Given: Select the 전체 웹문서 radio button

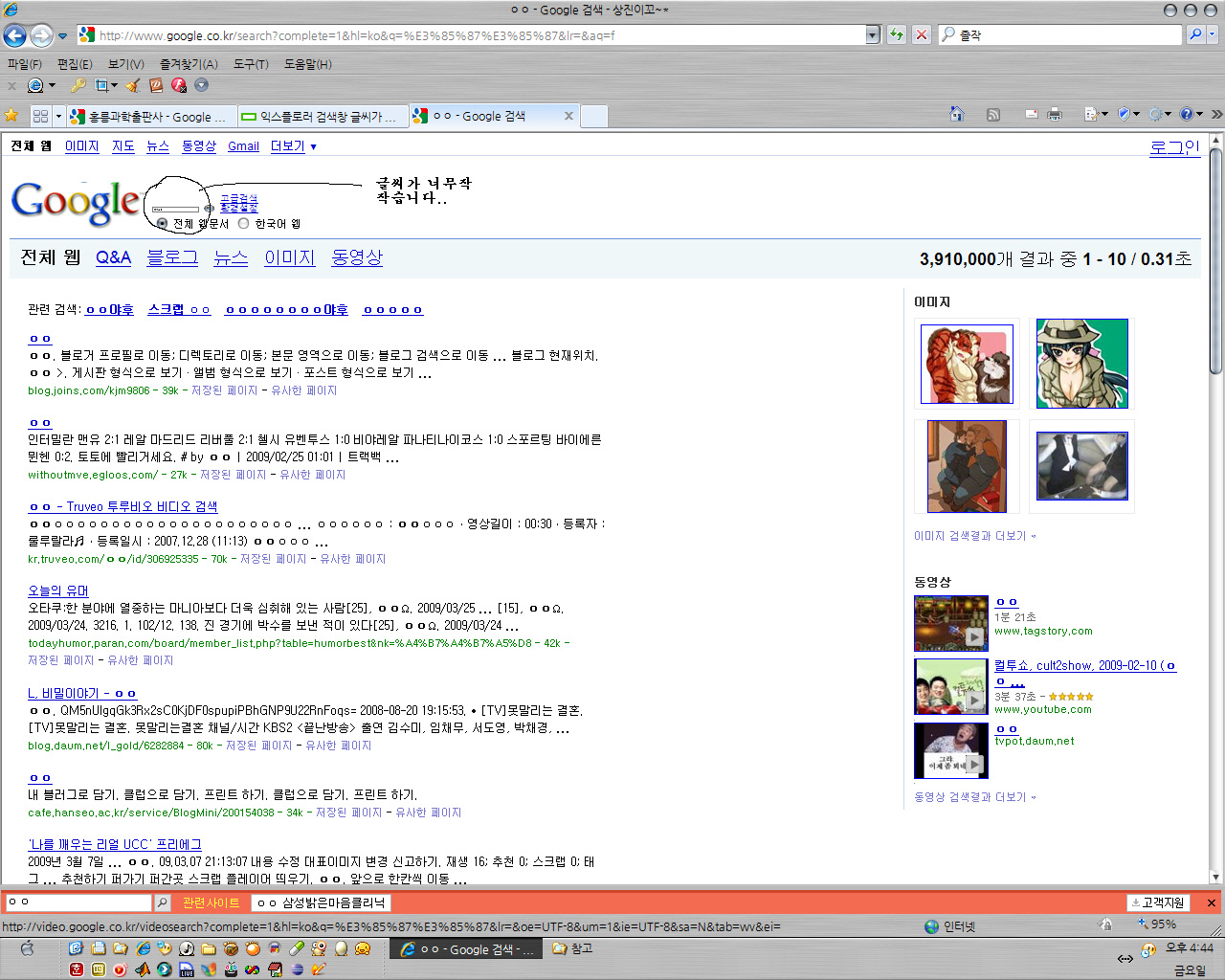Looking at the screenshot, I should 162,223.
